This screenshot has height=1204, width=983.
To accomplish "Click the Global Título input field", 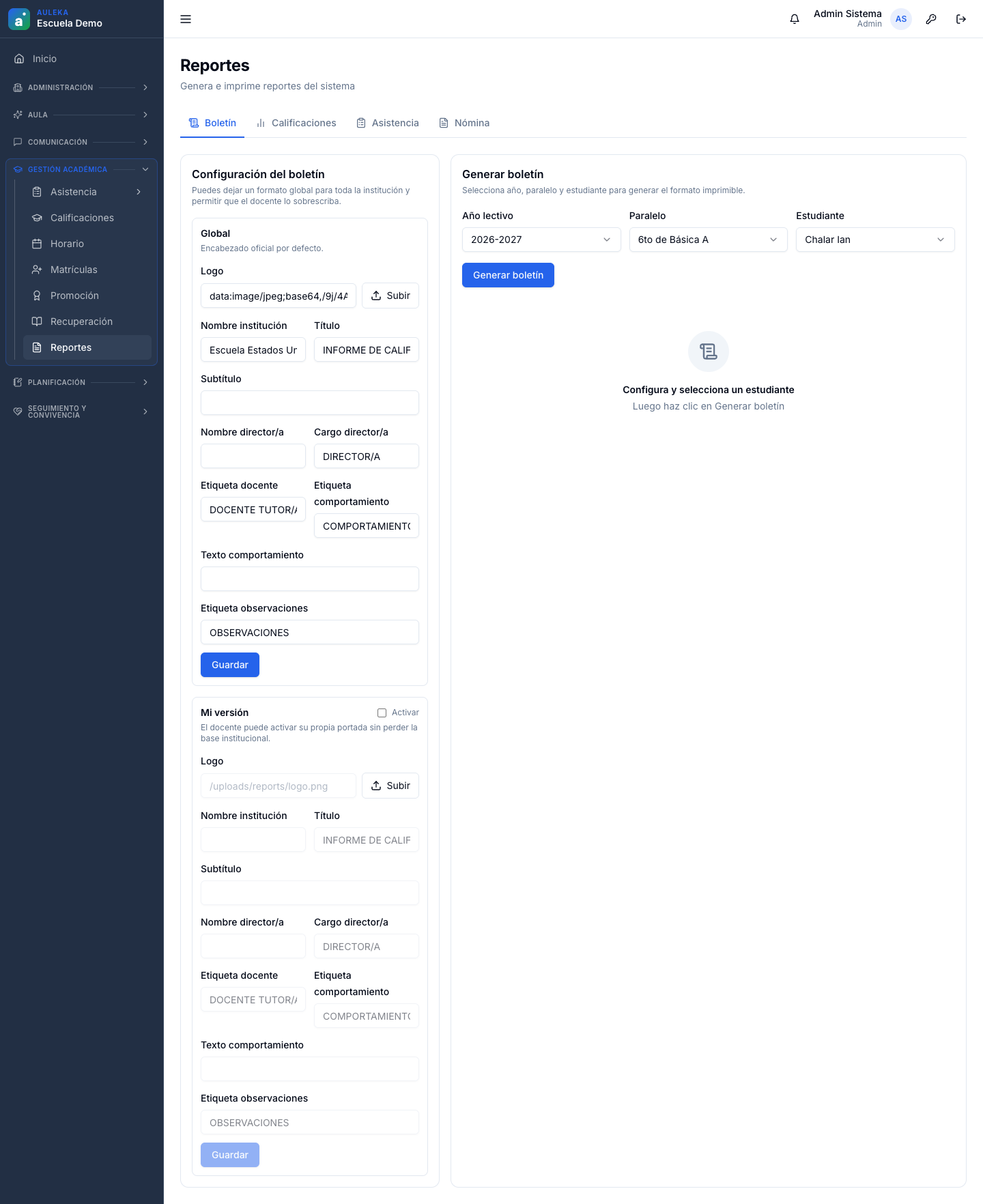I will 367,349.
